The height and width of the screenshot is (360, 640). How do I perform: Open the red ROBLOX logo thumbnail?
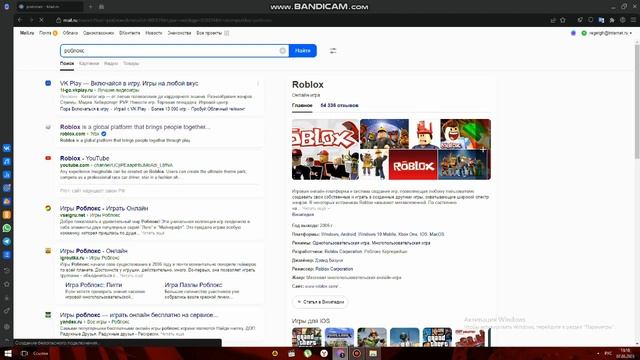point(413,164)
